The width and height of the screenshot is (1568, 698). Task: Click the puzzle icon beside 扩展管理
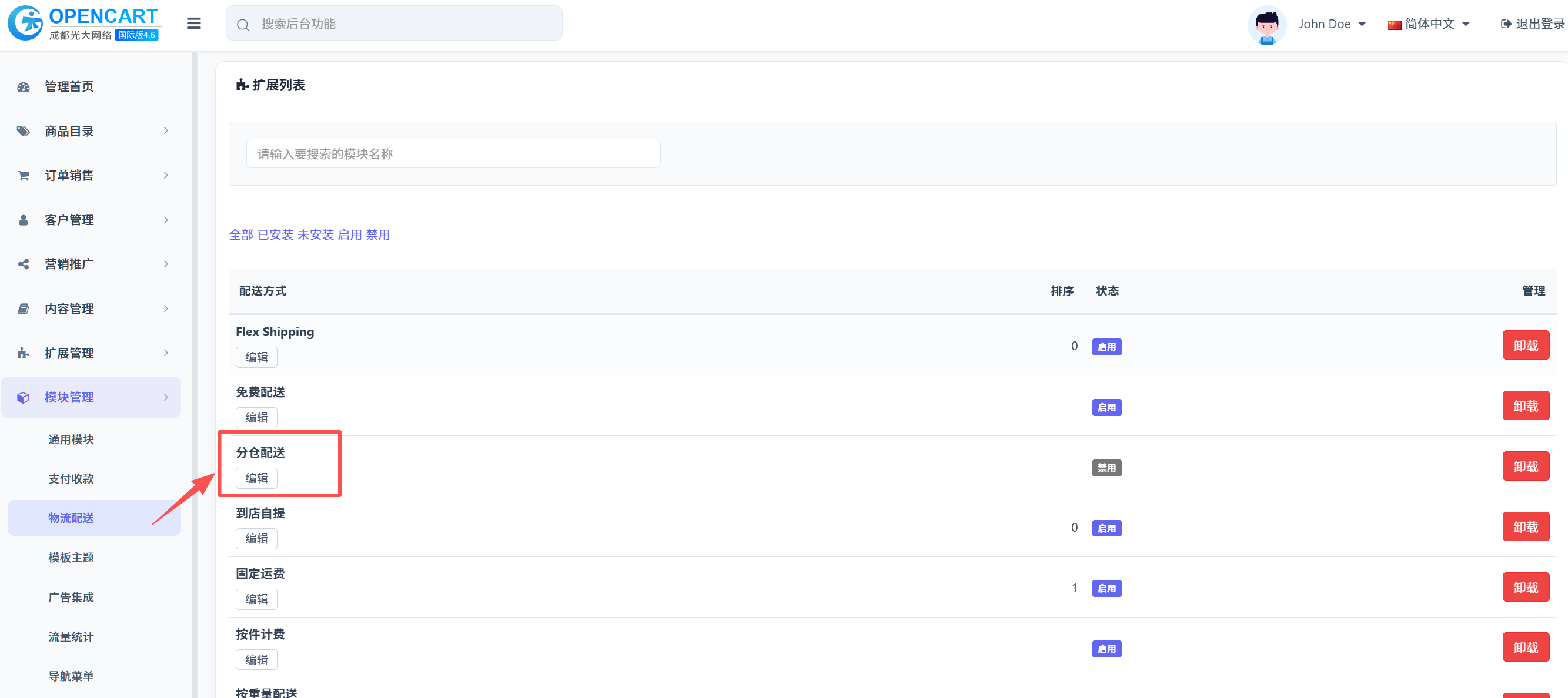(23, 353)
